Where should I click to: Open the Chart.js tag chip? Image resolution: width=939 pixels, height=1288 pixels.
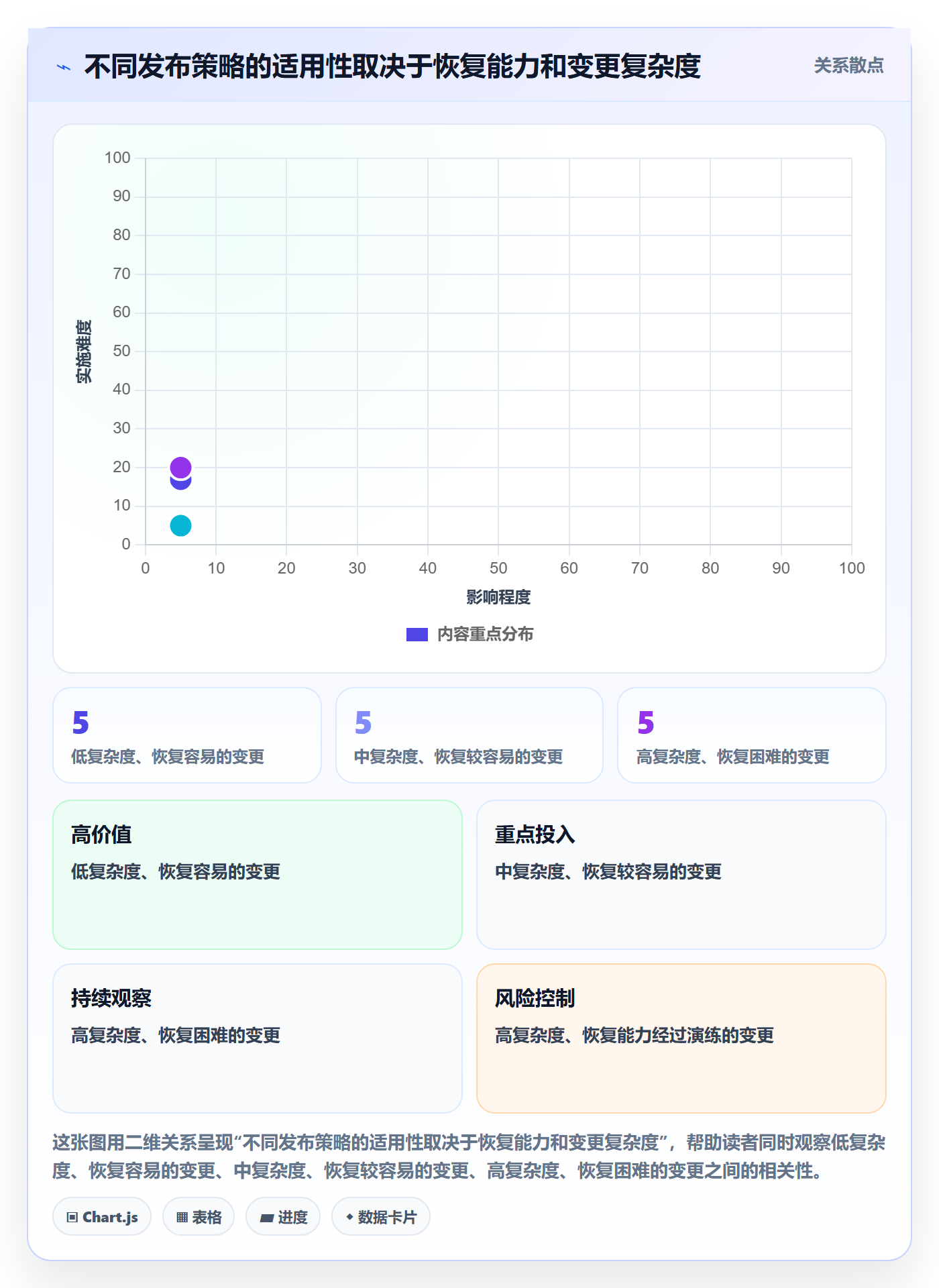pos(102,1217)
